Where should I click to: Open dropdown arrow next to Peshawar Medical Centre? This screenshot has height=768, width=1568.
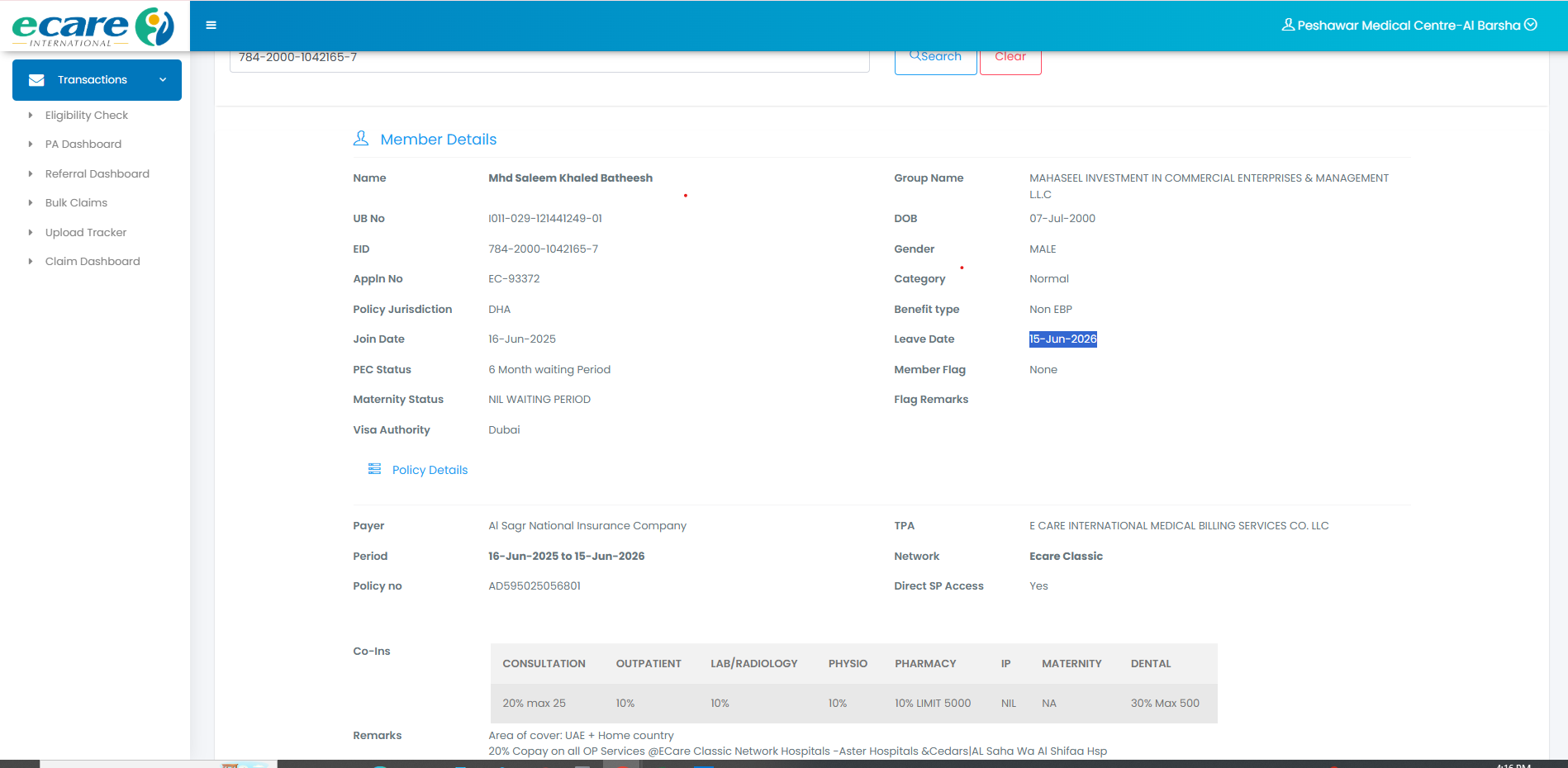[1531, 25]
